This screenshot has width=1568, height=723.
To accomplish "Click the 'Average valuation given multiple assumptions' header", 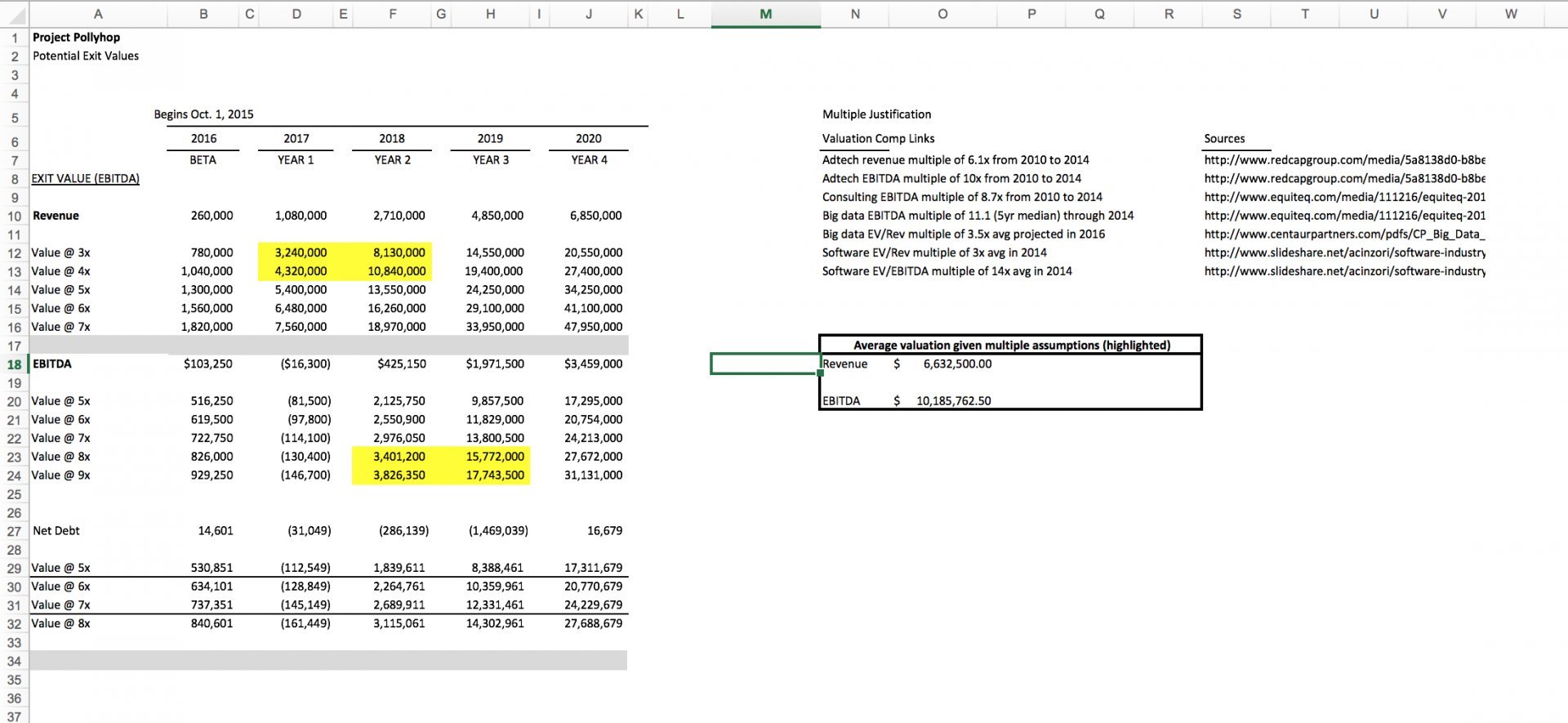I will click(1011, 346).
